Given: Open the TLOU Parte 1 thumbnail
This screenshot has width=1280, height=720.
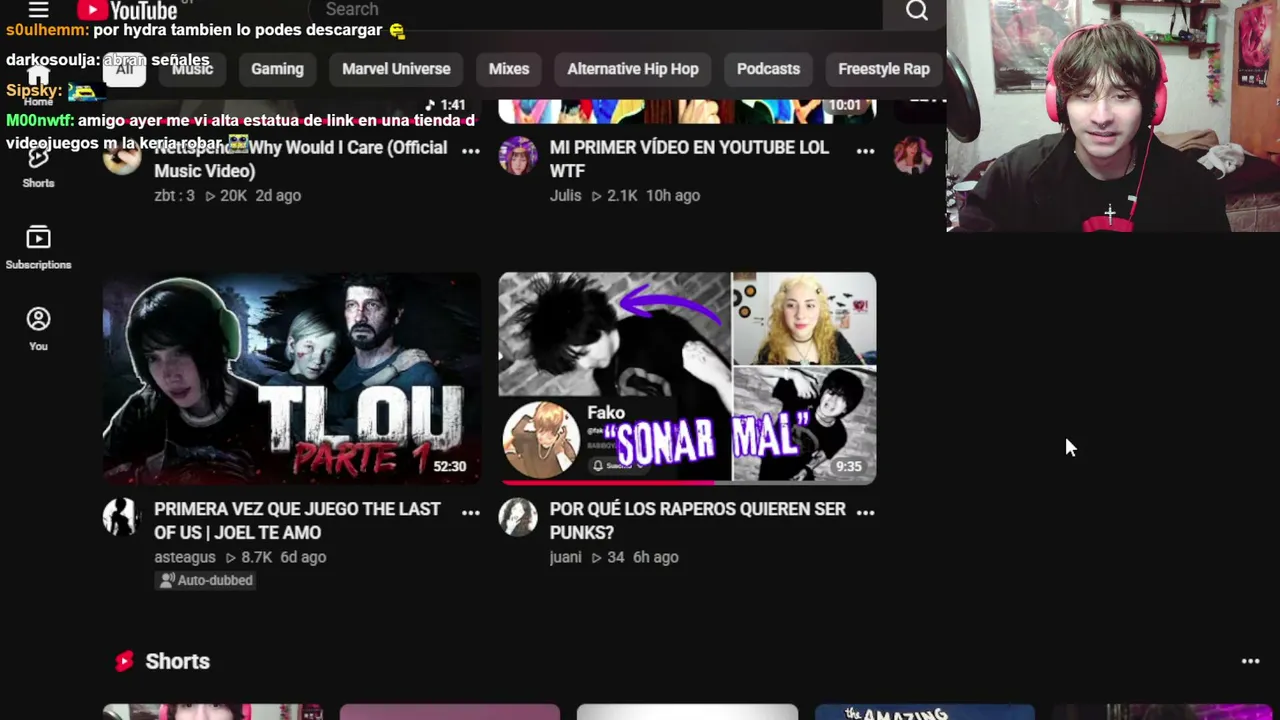Looking at the screenshot, I should tap(291, 378).
